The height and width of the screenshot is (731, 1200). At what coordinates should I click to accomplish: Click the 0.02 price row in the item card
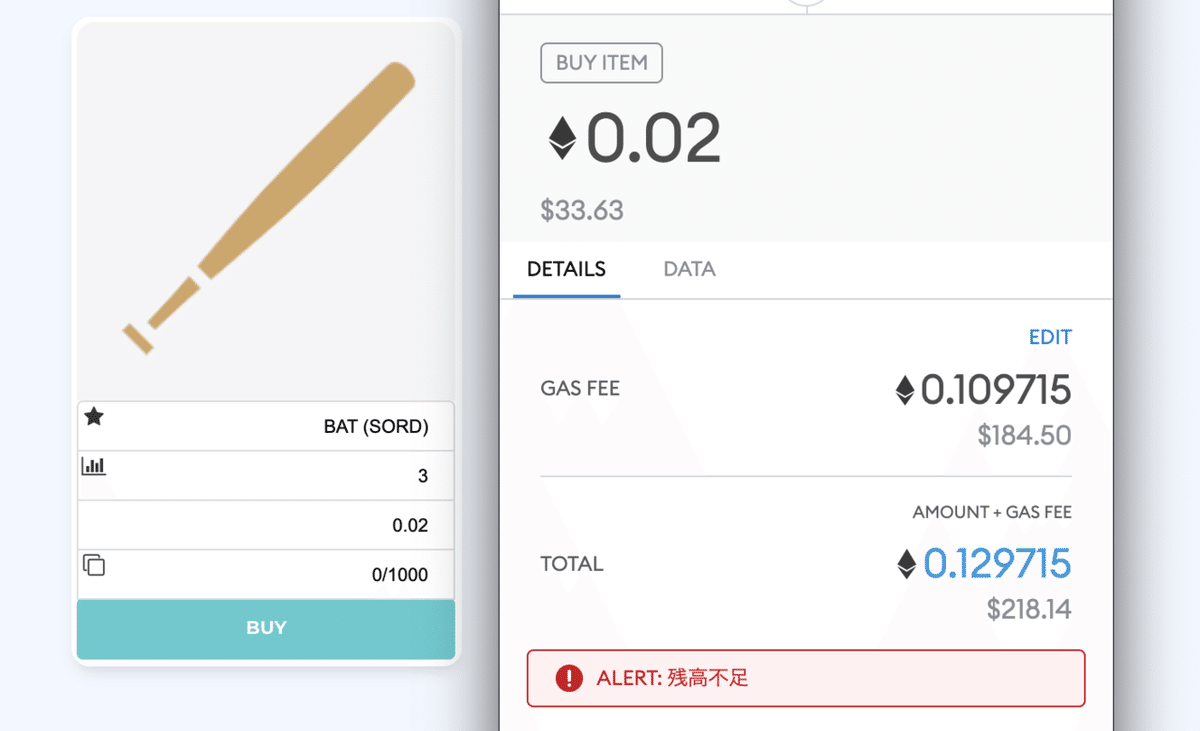click(x=266, y=525)
